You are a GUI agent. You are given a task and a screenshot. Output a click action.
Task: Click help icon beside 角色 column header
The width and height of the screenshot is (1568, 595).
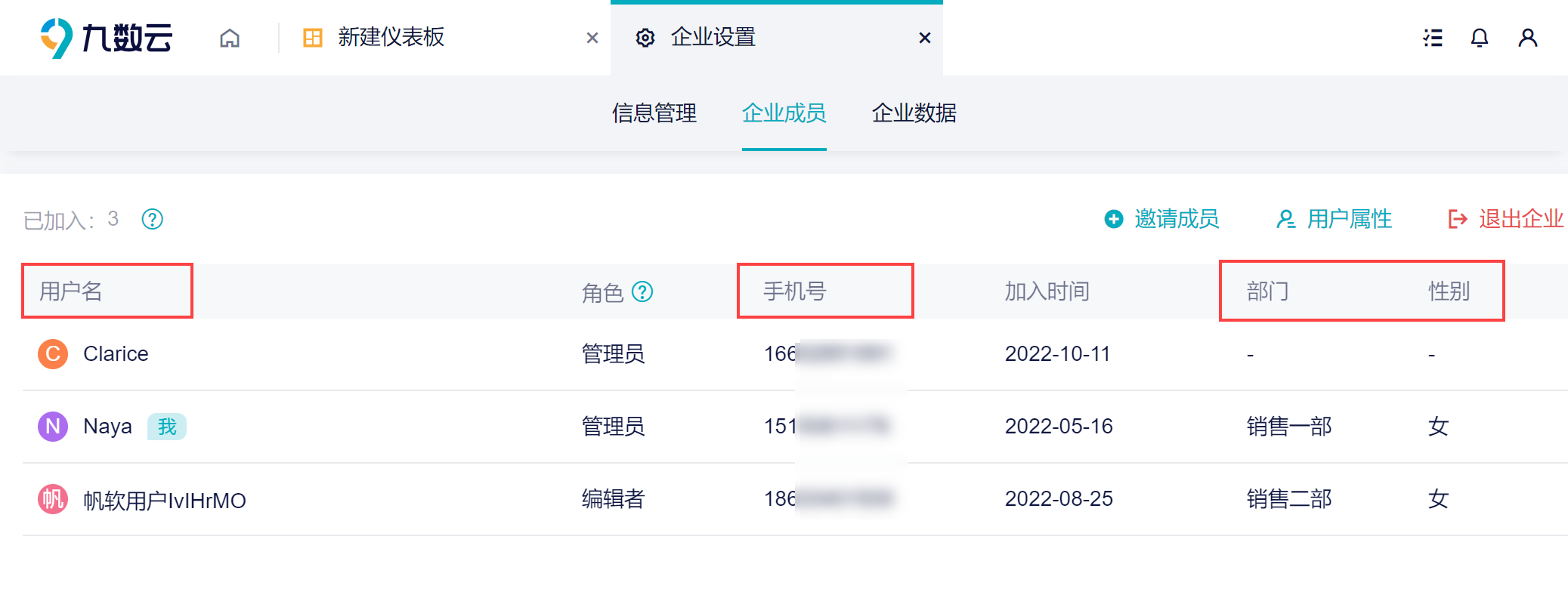pyautogui.click(x=642, y=291)
